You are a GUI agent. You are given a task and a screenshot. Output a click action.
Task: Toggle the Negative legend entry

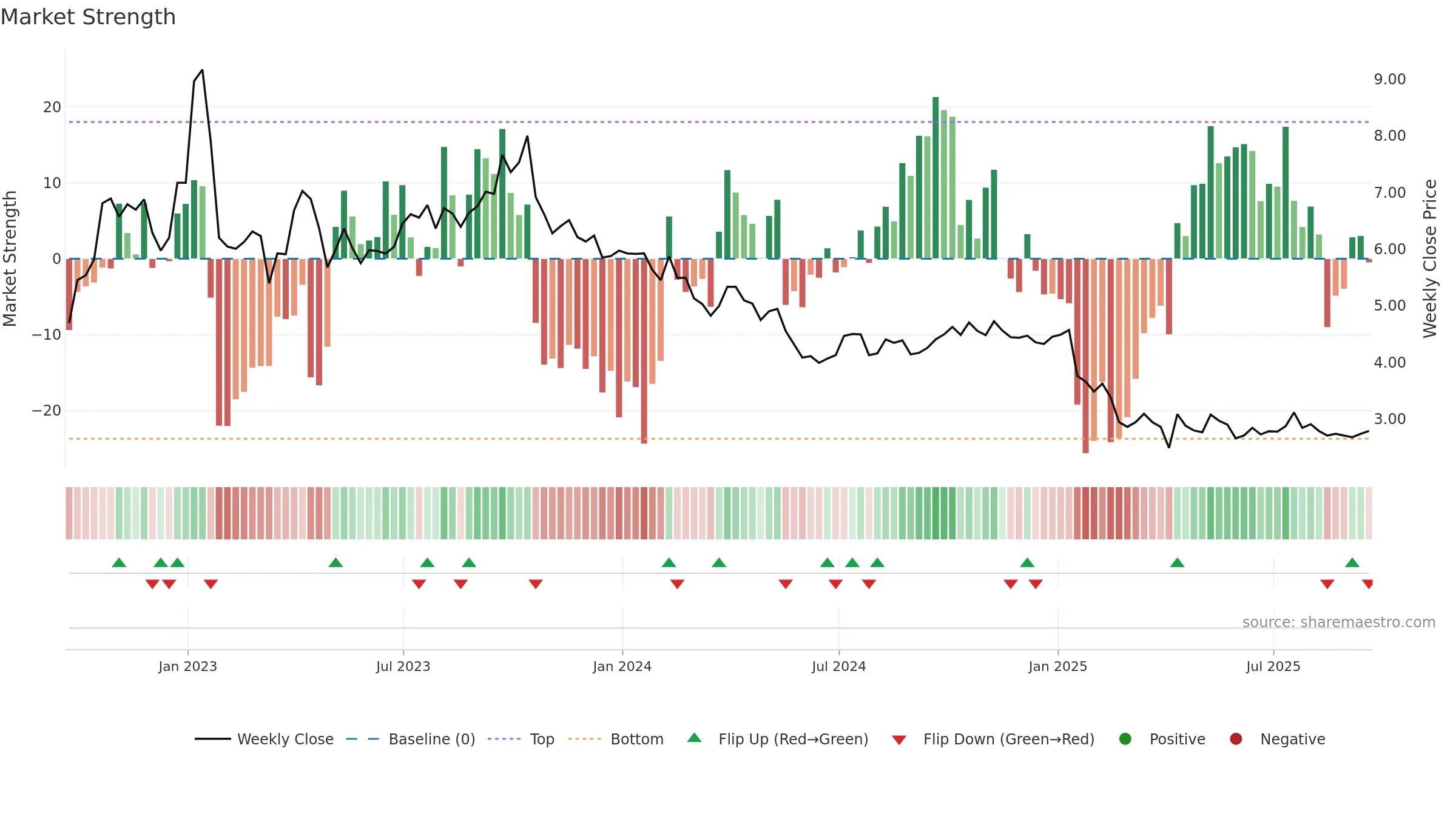coord(1277,739)
